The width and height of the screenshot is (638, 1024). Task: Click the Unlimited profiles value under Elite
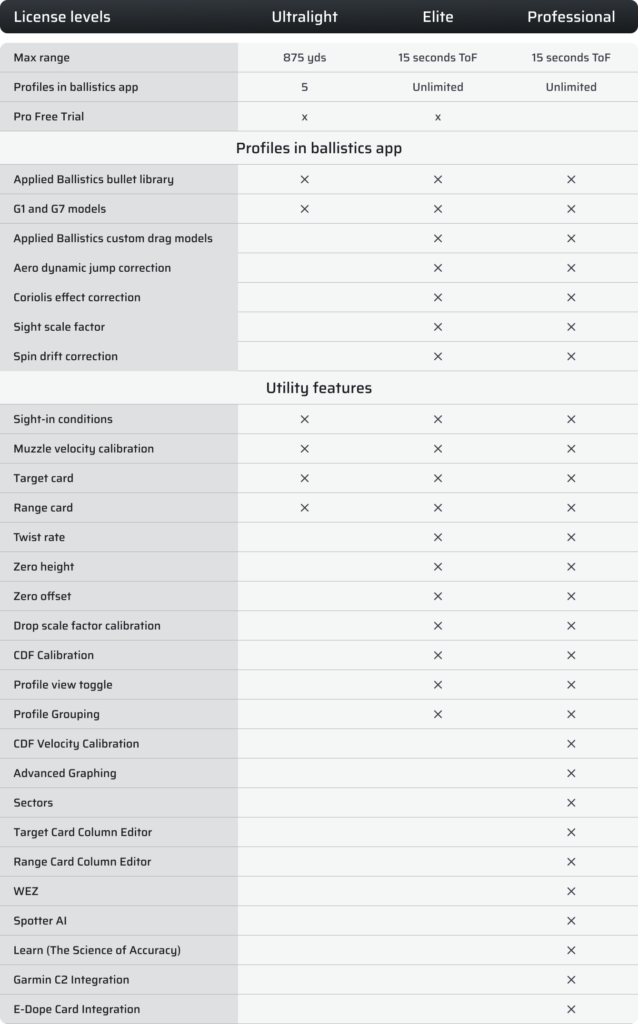(x=438, y=87)
